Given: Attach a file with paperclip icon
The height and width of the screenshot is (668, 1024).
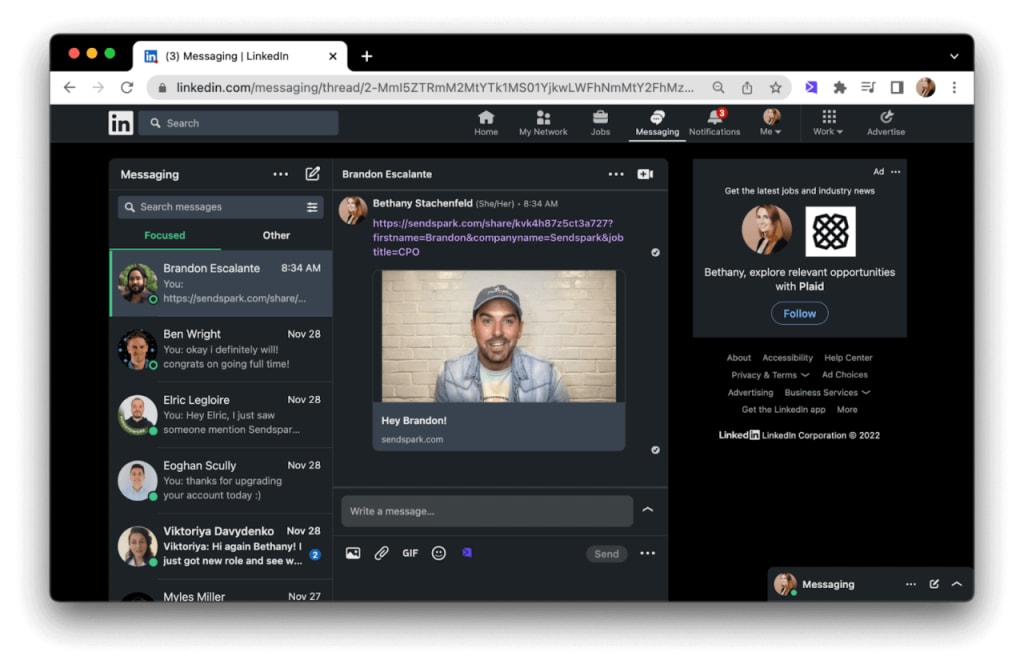Looking at the screenshot, I should (381, 554).
